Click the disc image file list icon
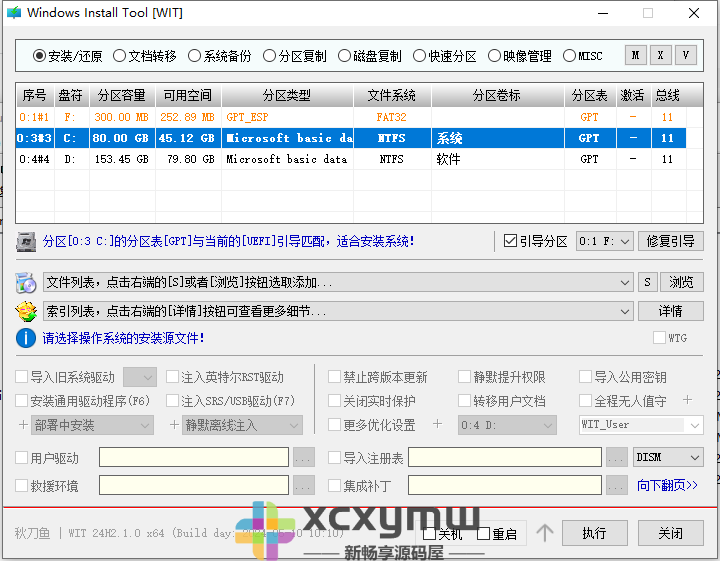The image size is (720, 561). click(x=26, y=282)
